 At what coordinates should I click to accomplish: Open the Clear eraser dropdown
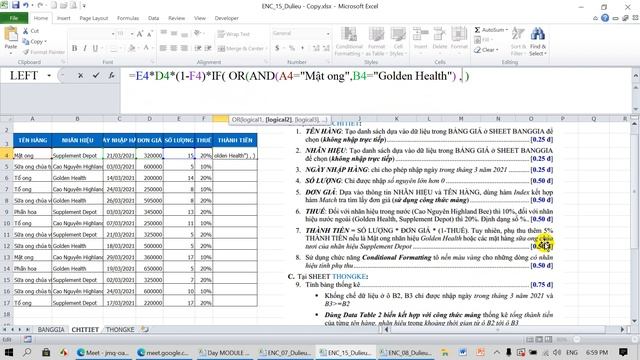[487, 50]
